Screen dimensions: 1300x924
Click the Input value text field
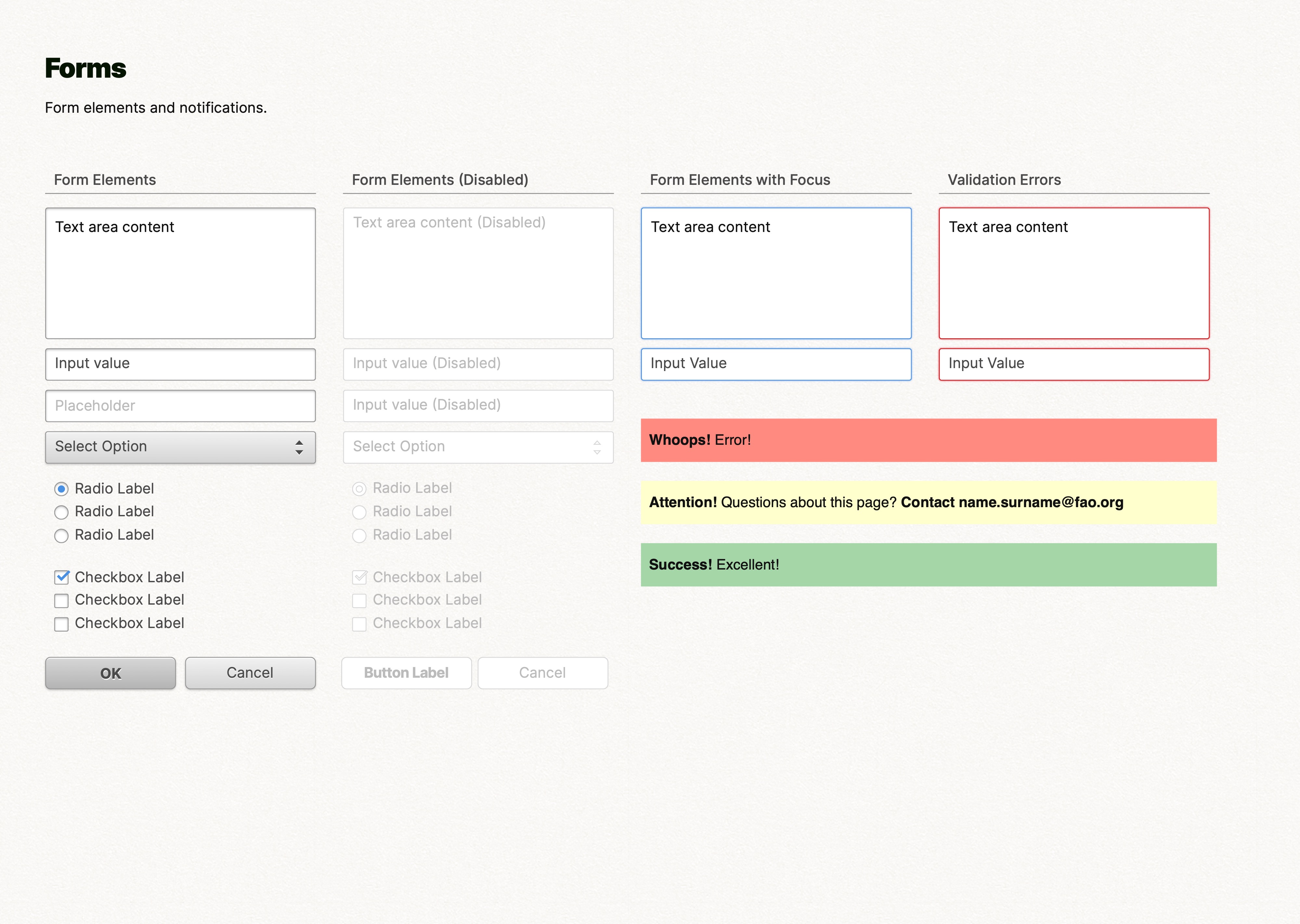[180, 364]
